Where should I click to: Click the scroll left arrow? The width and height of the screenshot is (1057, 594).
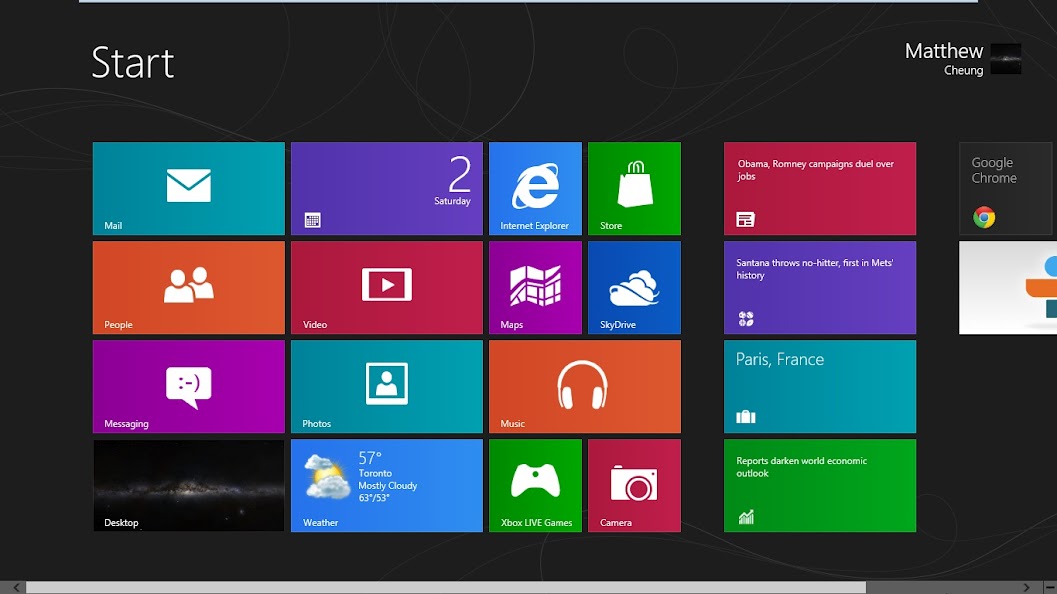16,588
